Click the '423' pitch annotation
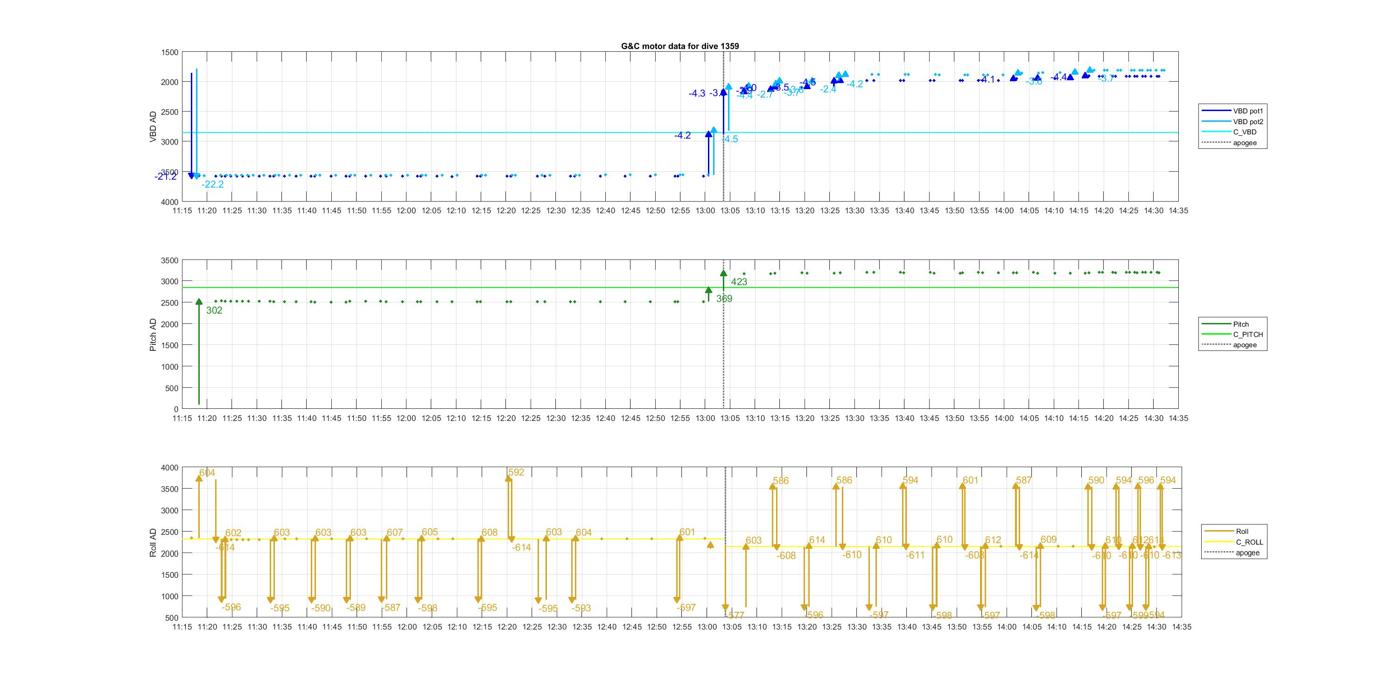Viewport: 1400px width, 693px height. click(739, 282)
